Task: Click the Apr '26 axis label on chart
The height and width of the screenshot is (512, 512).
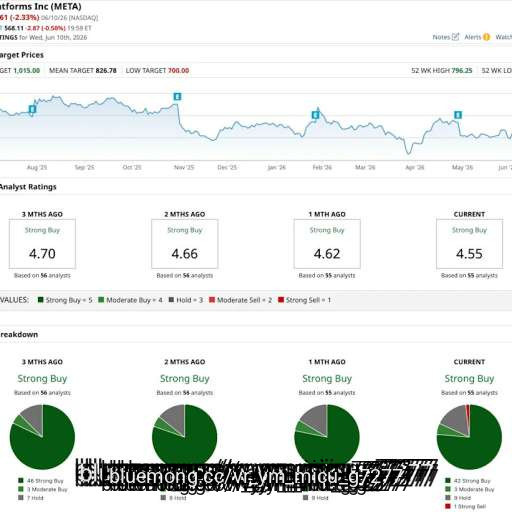Action: [415, 167]
